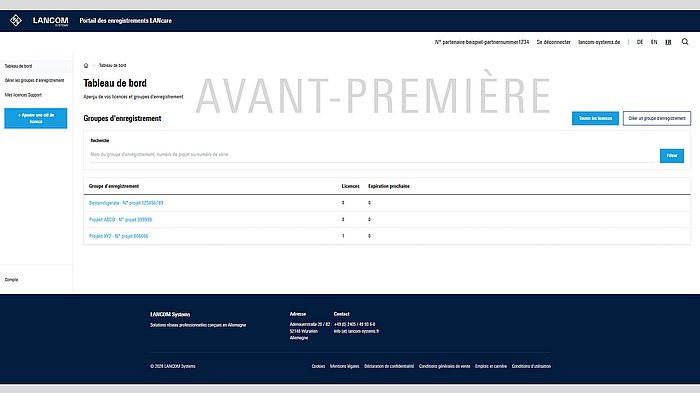This screenshot has height=393, width=700.
Task: Open Mes licences Support in sidebar
Action: click(x=23, y=95)
